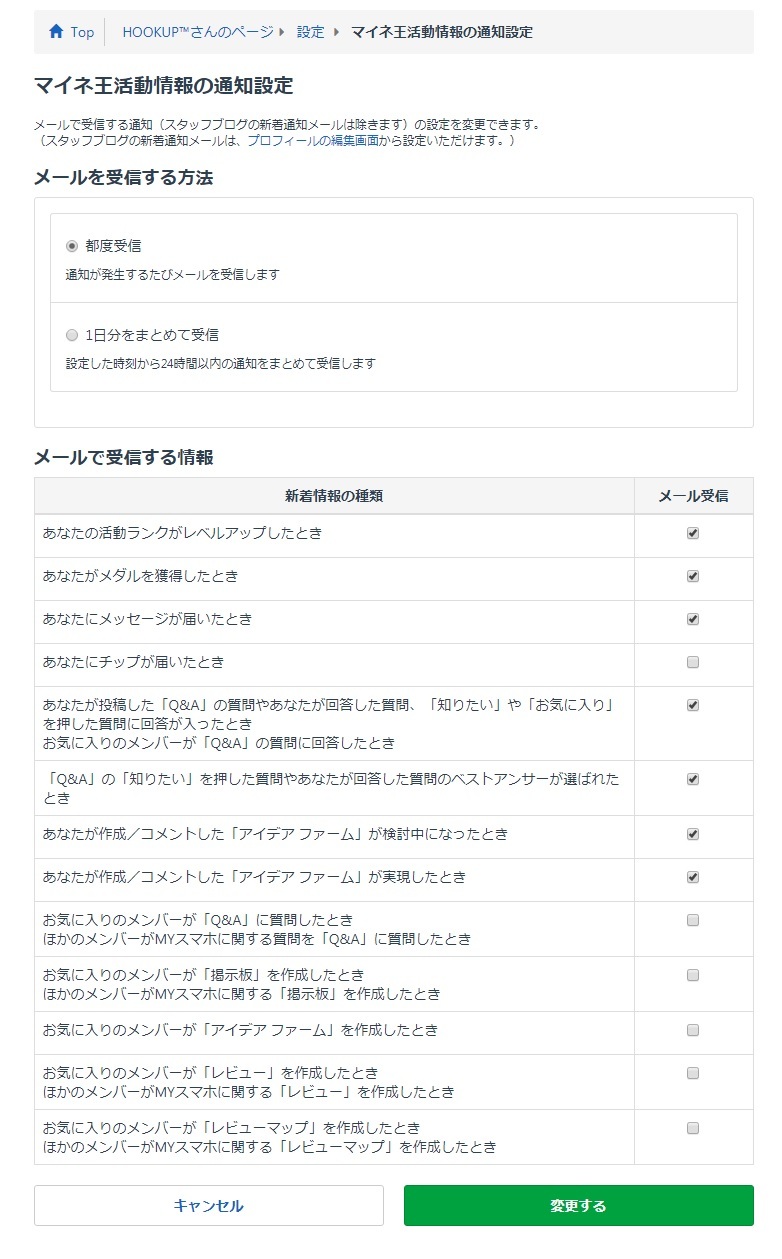Open the 設定 breadcrumb link
782x1259 pixels.
point(310,32)
